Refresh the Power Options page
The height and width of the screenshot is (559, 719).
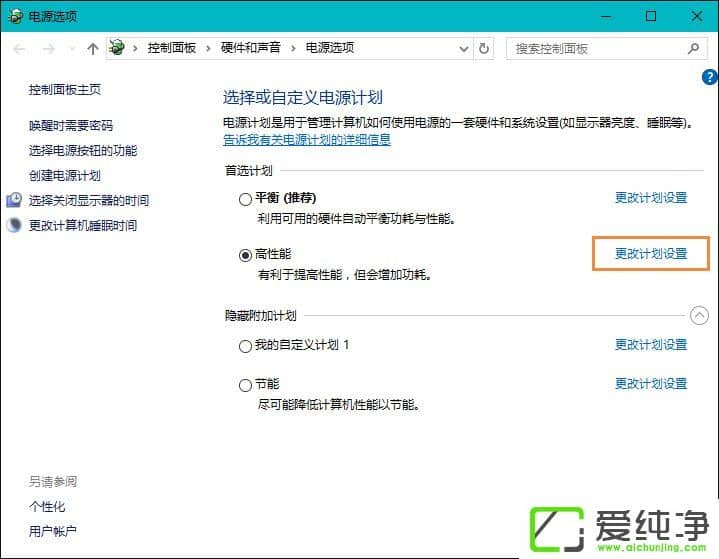point(484,48)
